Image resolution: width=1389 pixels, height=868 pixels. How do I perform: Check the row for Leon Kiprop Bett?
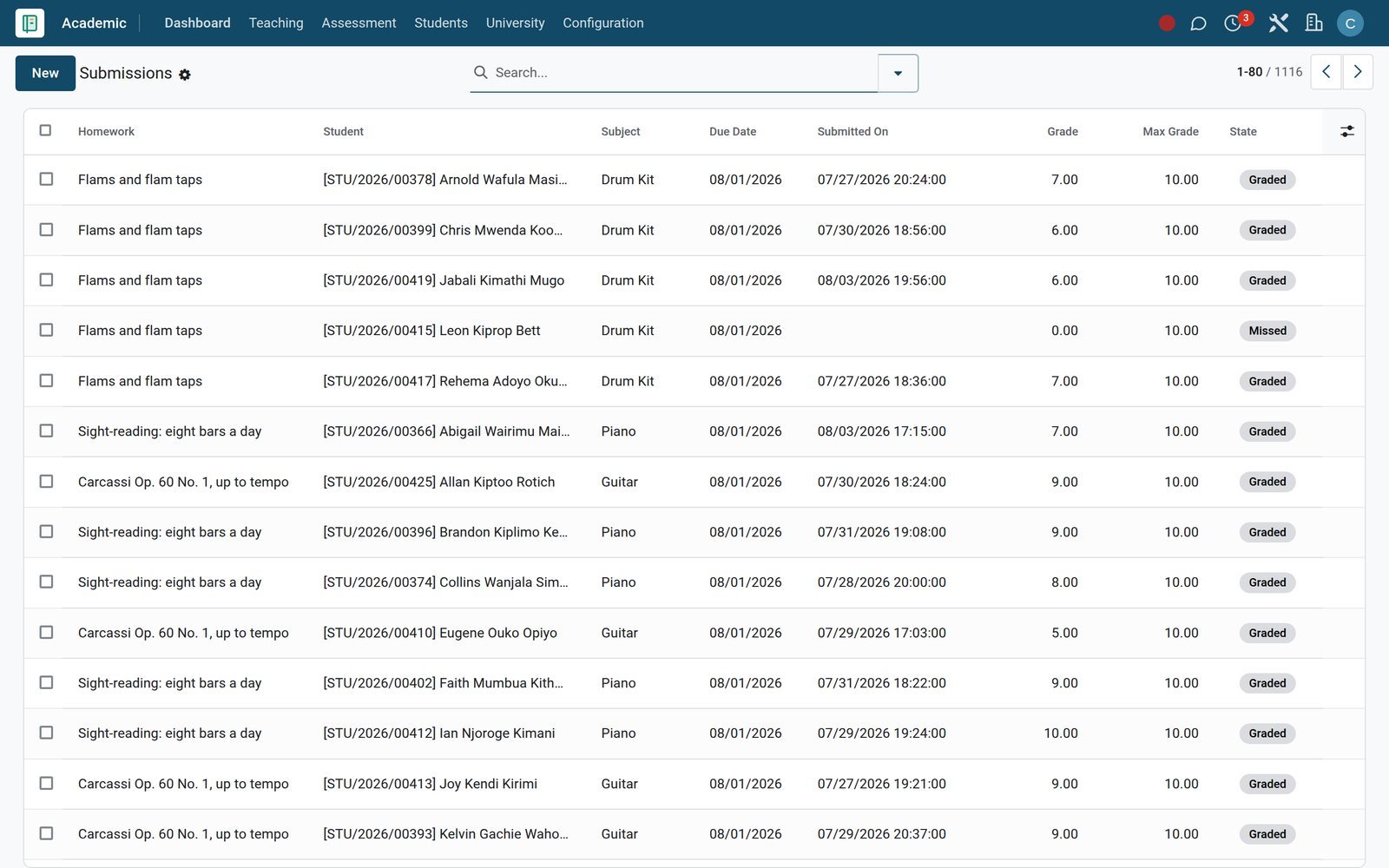click(46, 330)
